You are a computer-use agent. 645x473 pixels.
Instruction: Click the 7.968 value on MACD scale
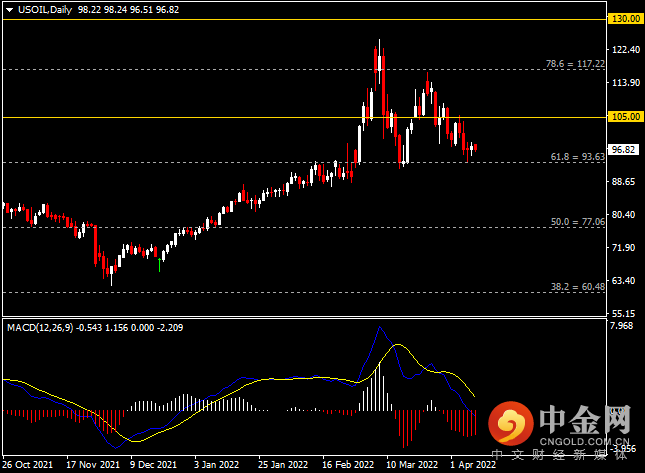pyautogui.click(x=622, y=326)
